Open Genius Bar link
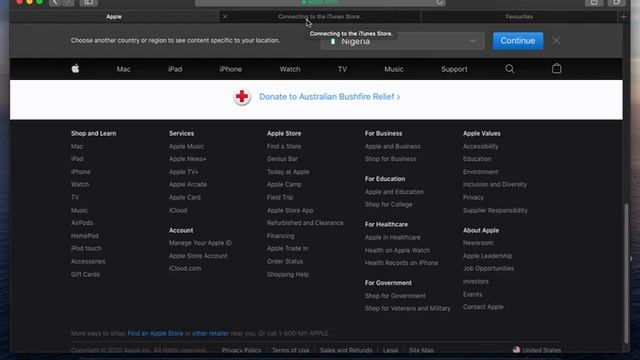 (282, 159)
